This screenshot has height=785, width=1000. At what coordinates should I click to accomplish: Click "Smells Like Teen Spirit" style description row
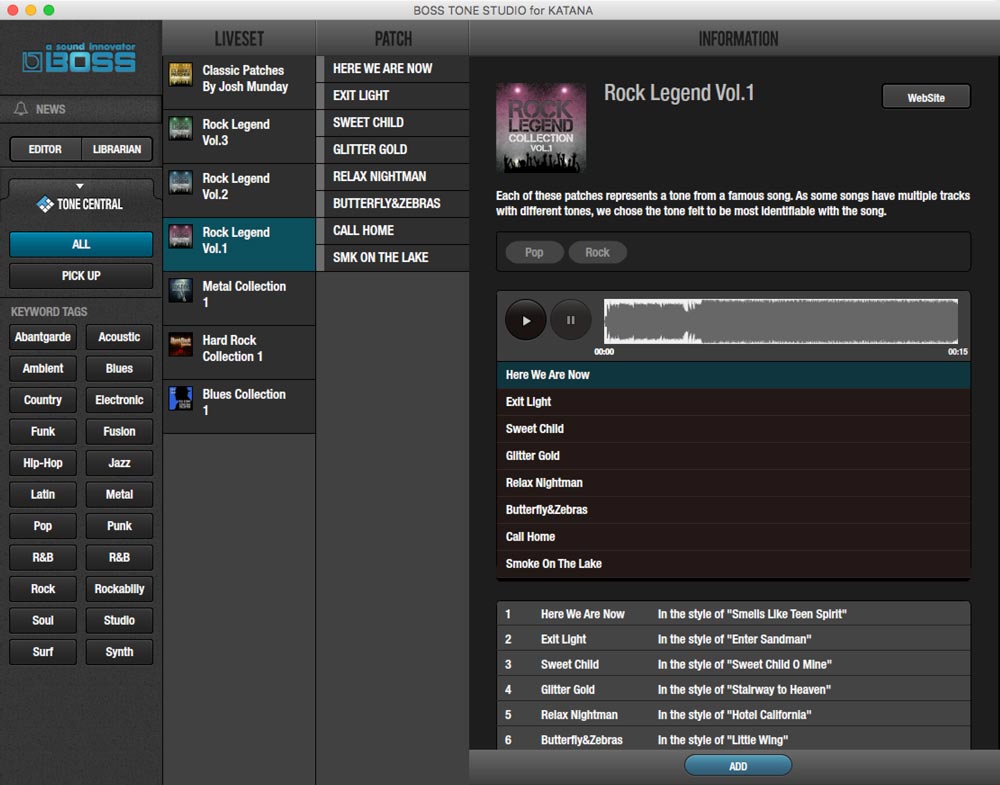(733, 614)
